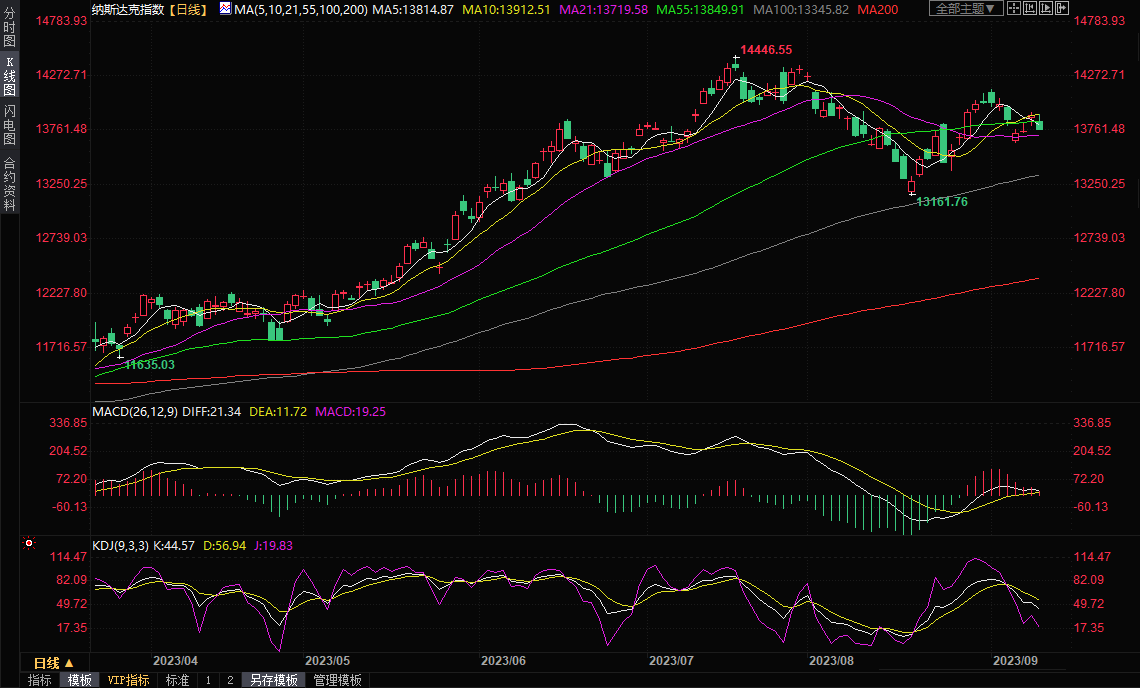Open the 闪电图 side tab

pyautogui.click(x=9, y=125)
